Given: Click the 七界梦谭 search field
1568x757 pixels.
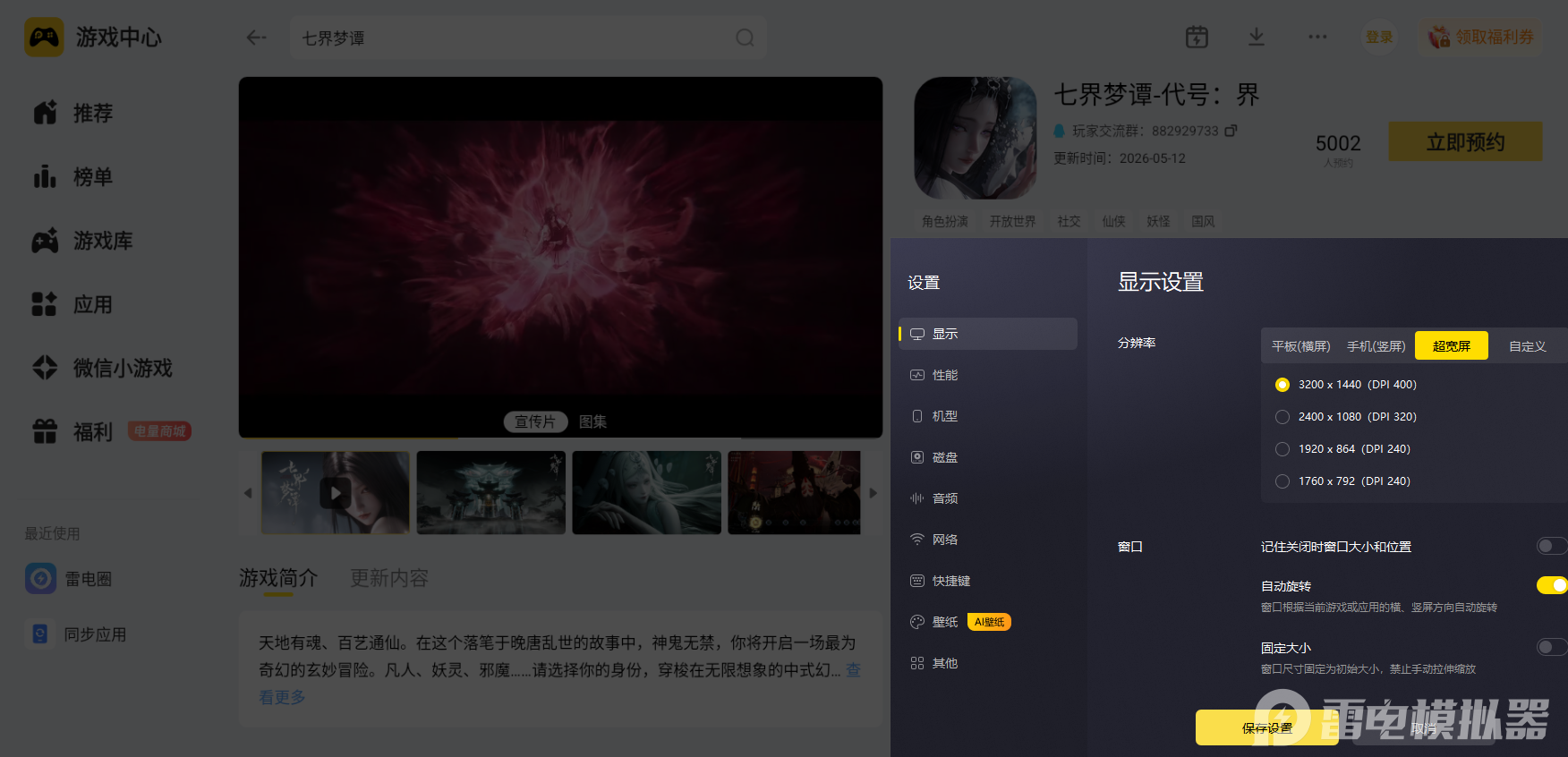Looking at the screenshot, I should pos(528,38).
